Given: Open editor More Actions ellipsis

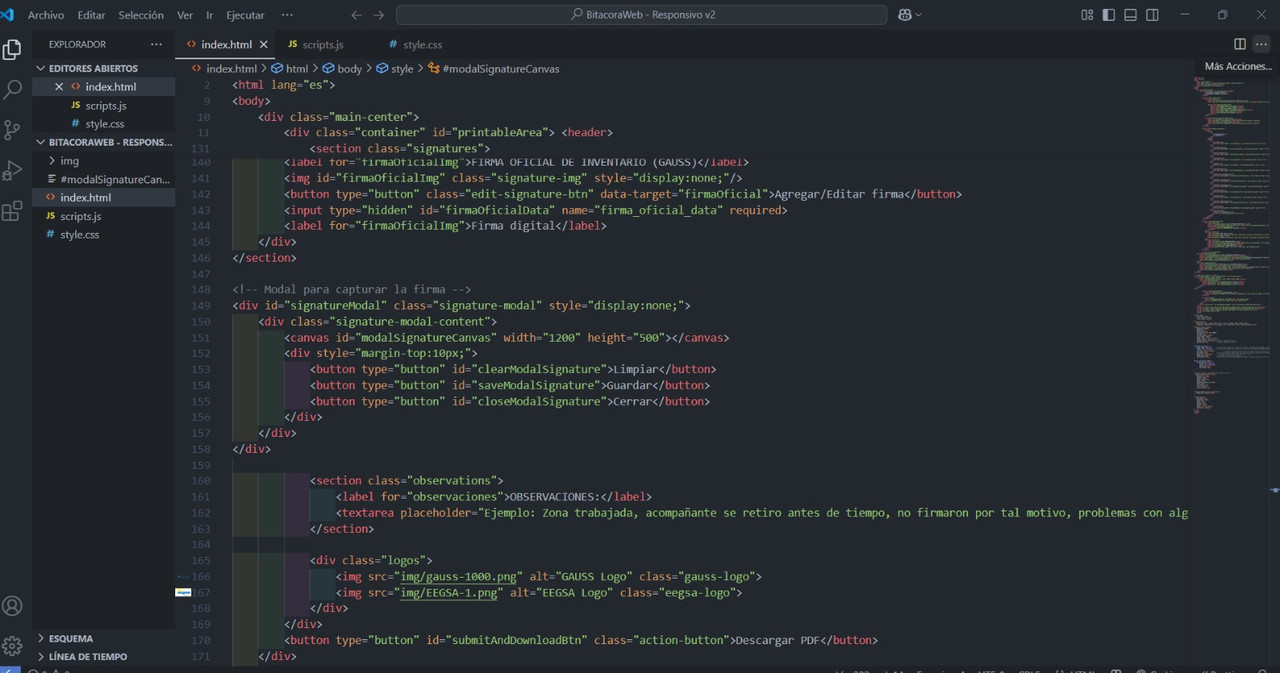Looking at the screenshot, I should click(1261, 44).
